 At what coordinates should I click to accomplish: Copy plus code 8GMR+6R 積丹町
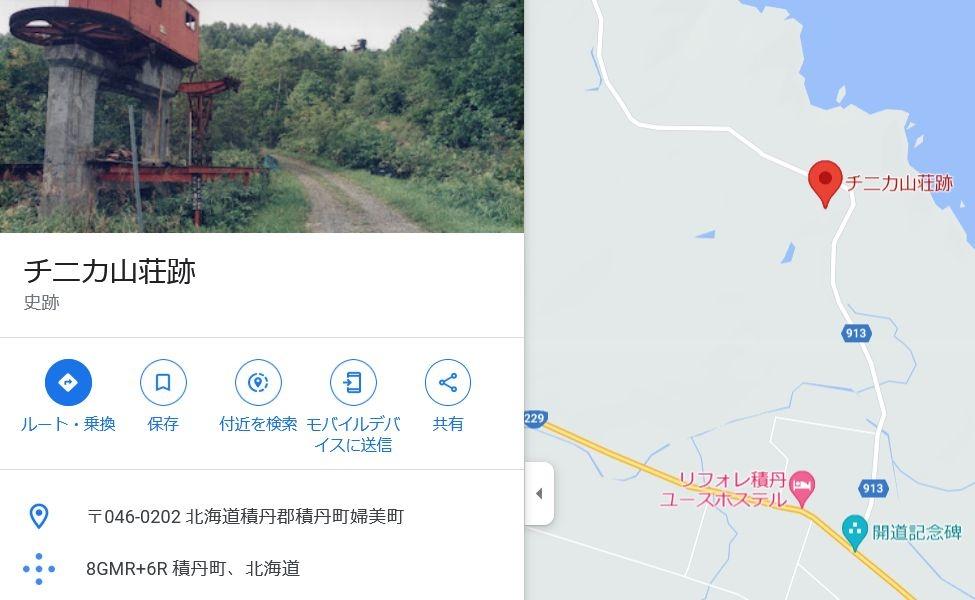tap(193, 568)
